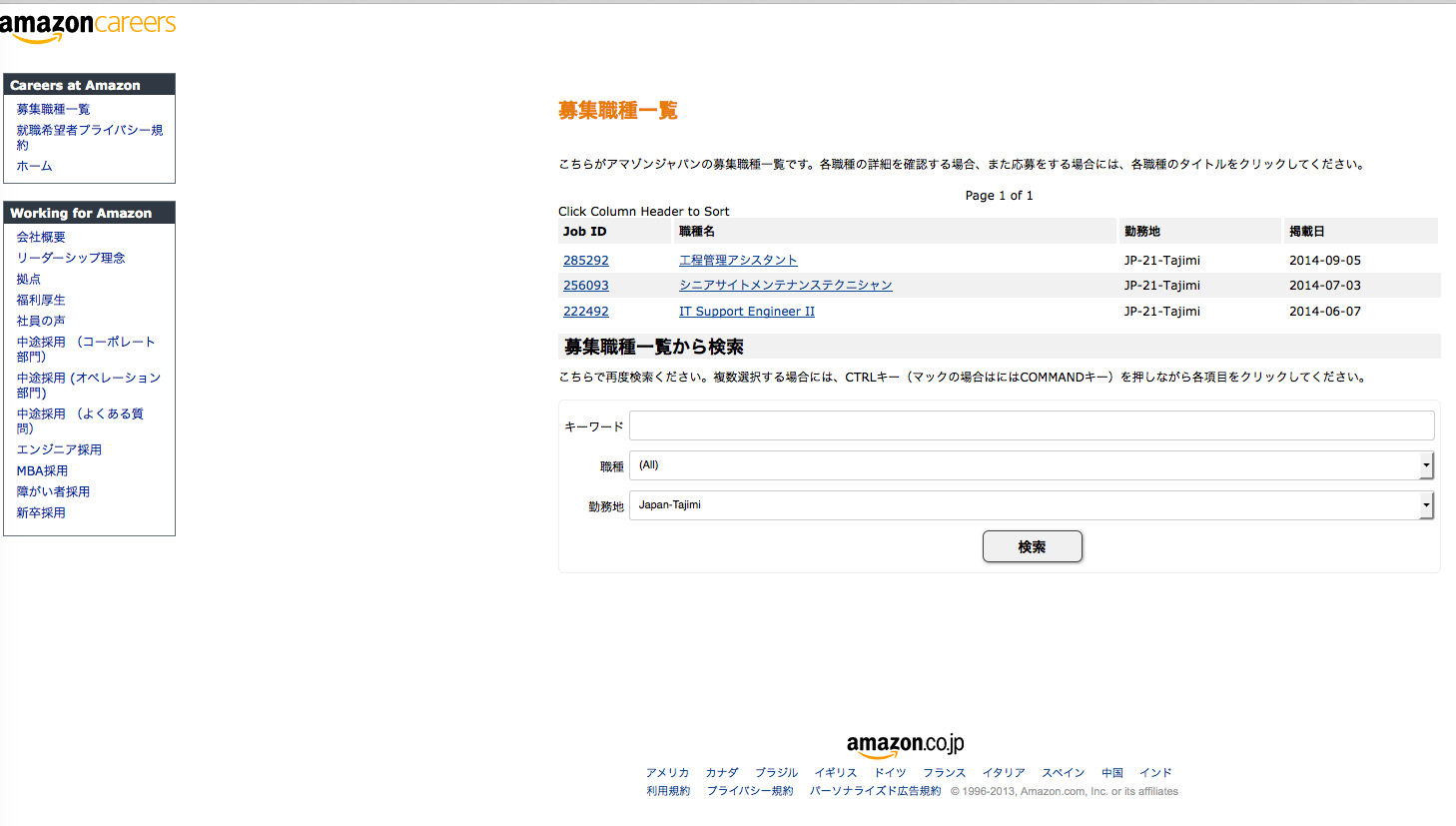The image size is (1456, 826).
Task: Open the 社員の声 link
Action: [x=41, y=321]
